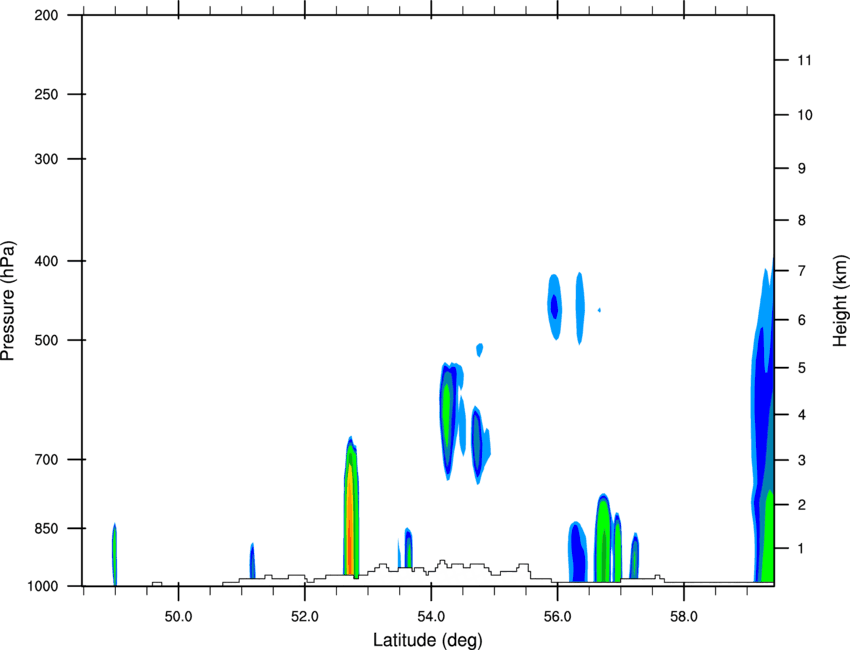Screen dimensions: 850x650
Task: Pick the 2 km height label
Action: [802, 505]
